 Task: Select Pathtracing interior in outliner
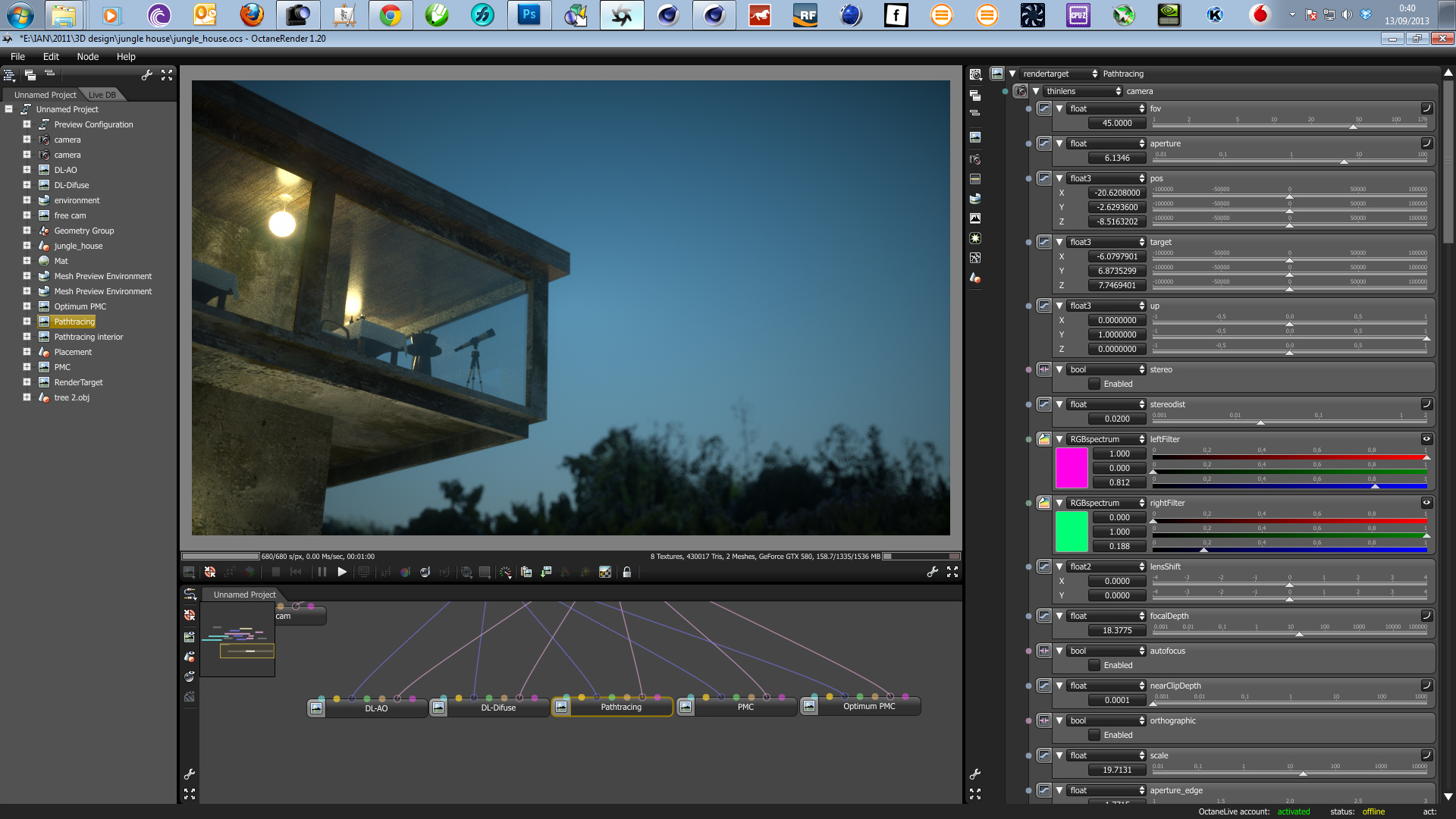[88, 337]
